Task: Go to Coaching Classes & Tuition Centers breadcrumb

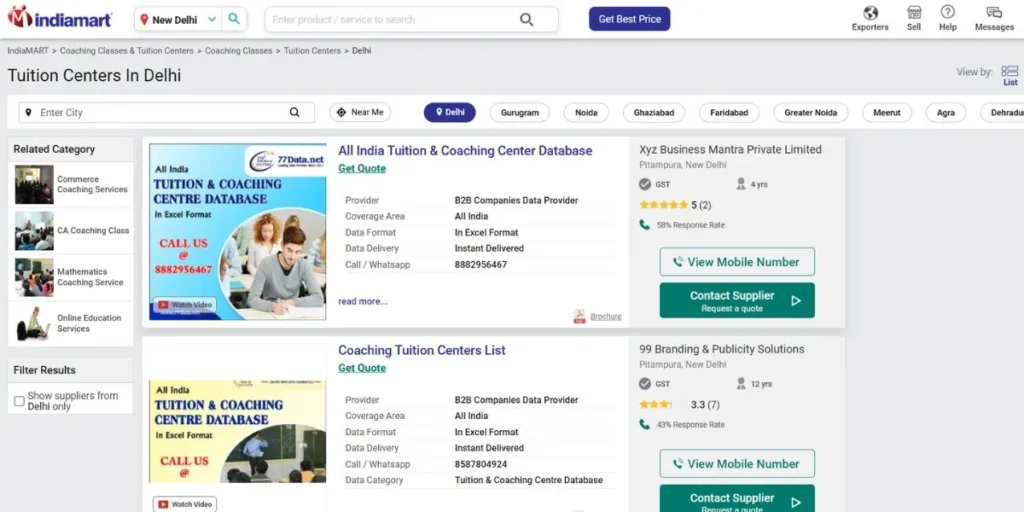Action: click(x=127, y=50)
